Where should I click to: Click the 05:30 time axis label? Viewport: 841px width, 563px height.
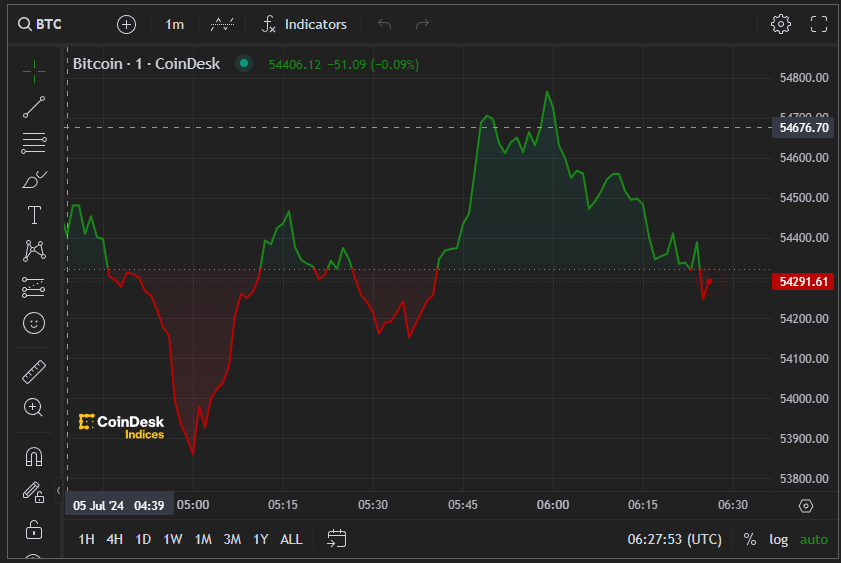coord(373,505)
